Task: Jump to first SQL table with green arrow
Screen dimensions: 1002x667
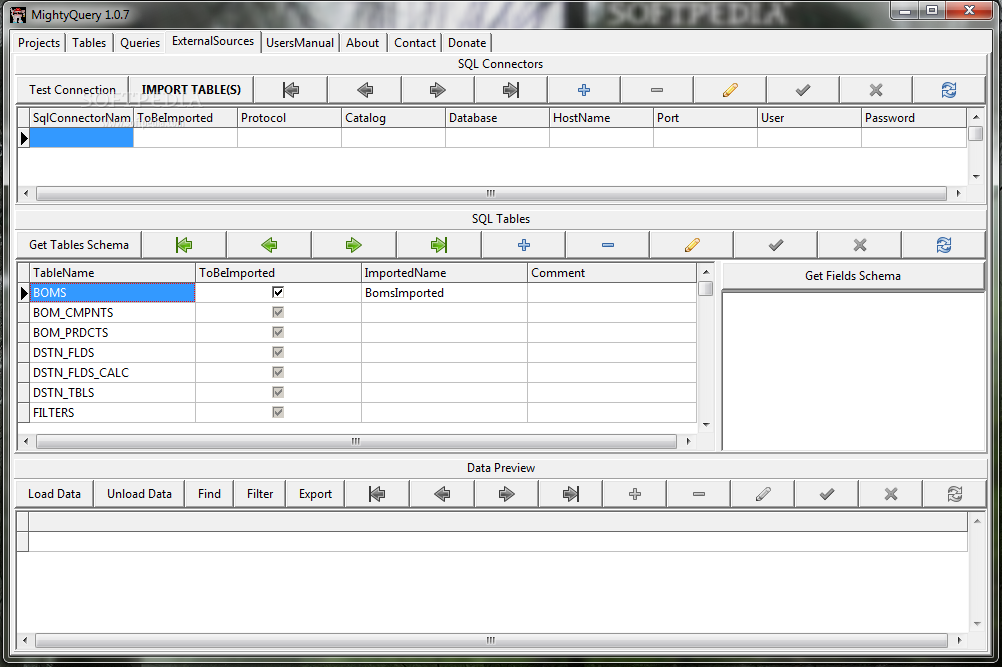Action: [184, 245]
